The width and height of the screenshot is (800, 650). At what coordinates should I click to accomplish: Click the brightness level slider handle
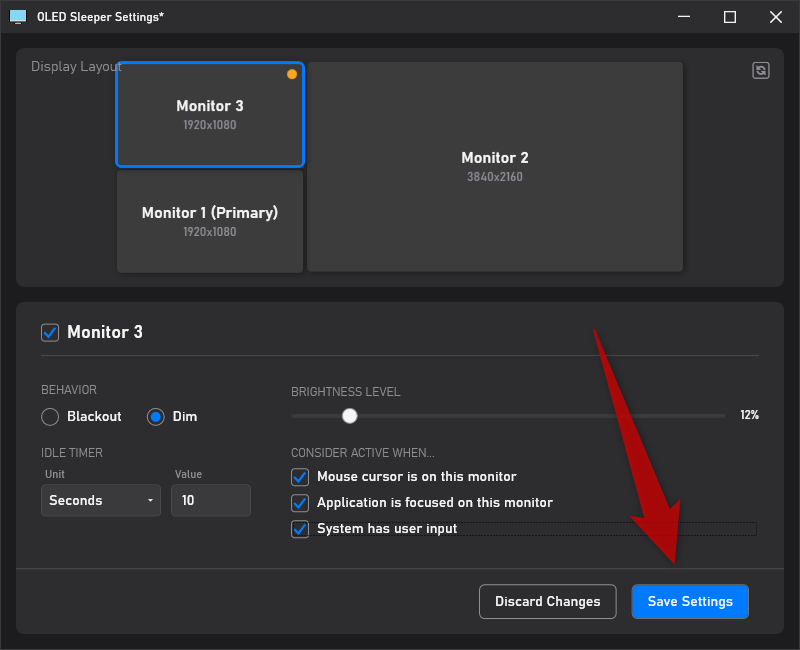[349, 415]
